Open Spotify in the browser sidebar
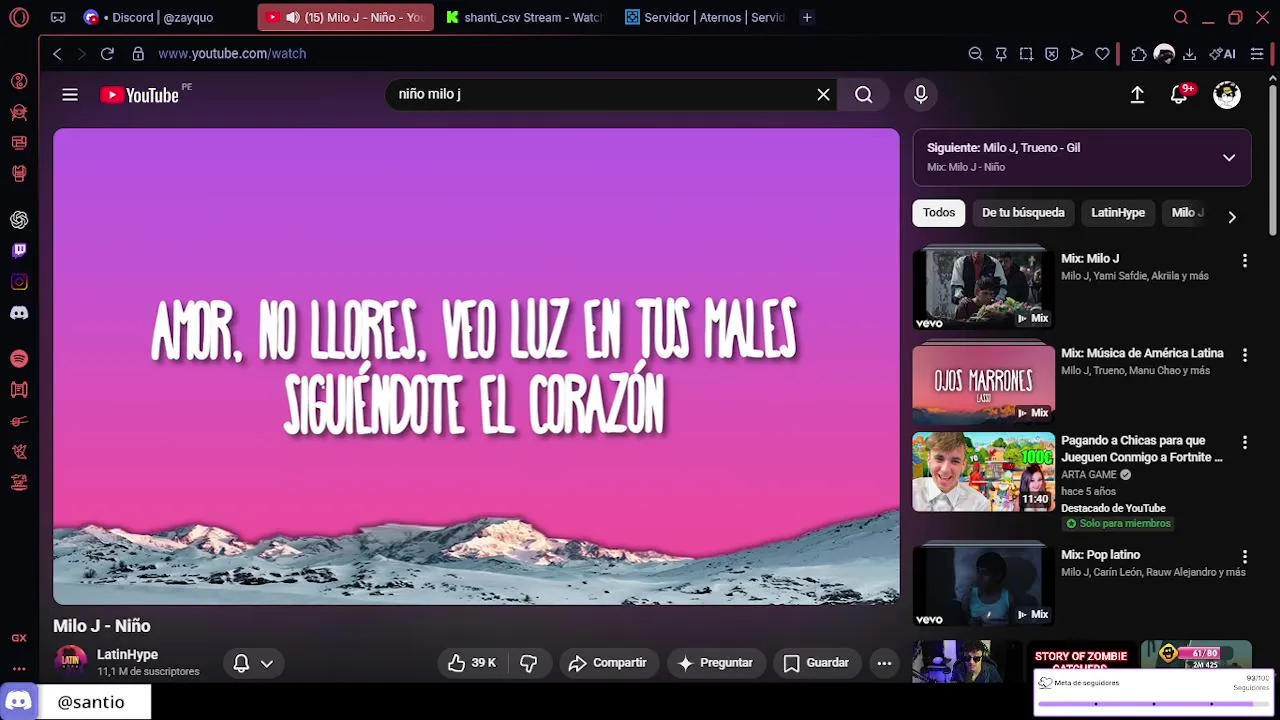1280x720 pixels. point(19,358)
